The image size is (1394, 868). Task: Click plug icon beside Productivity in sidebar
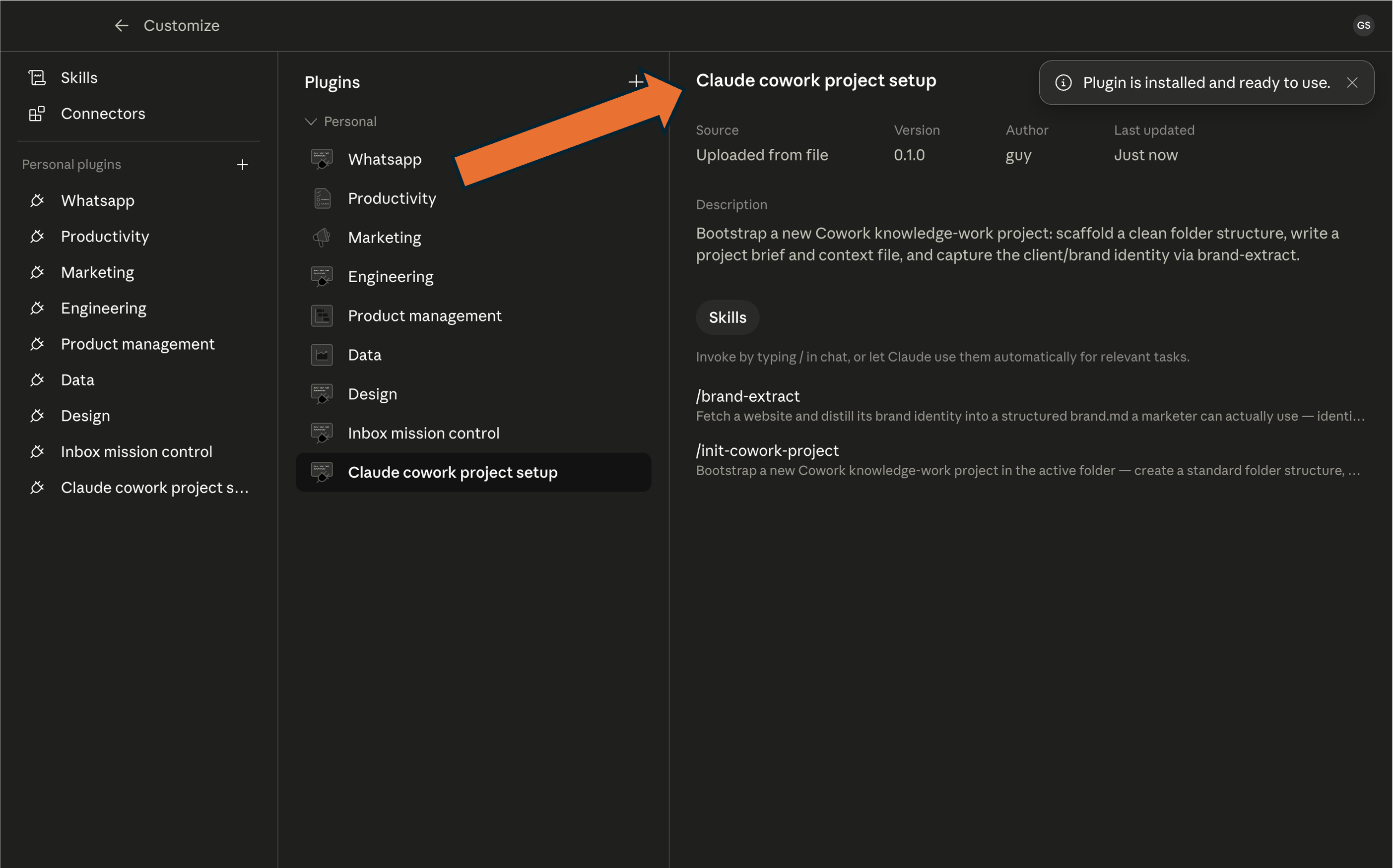(x=37, y=237)
